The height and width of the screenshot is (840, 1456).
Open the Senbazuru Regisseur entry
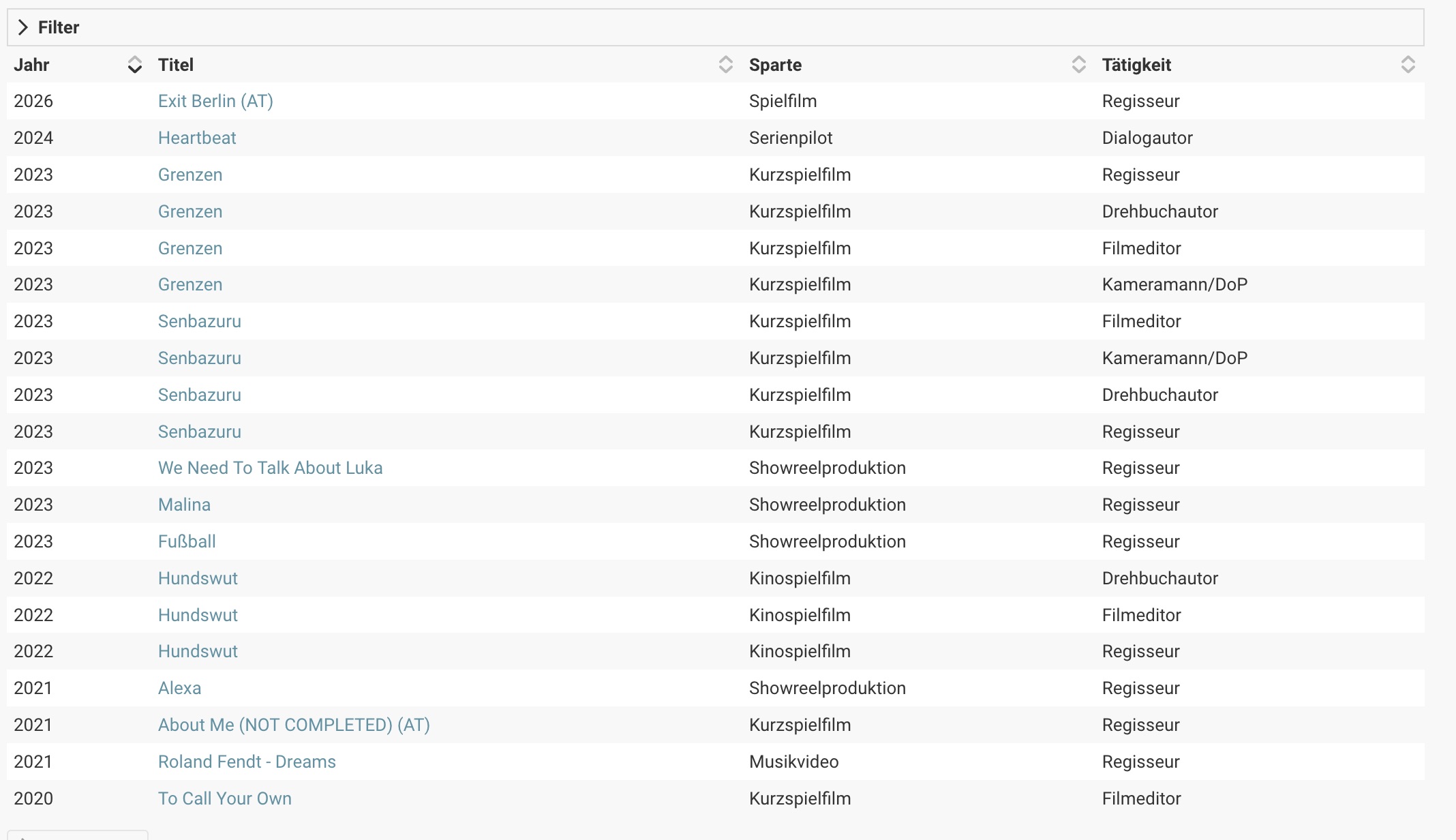(199, 431)
